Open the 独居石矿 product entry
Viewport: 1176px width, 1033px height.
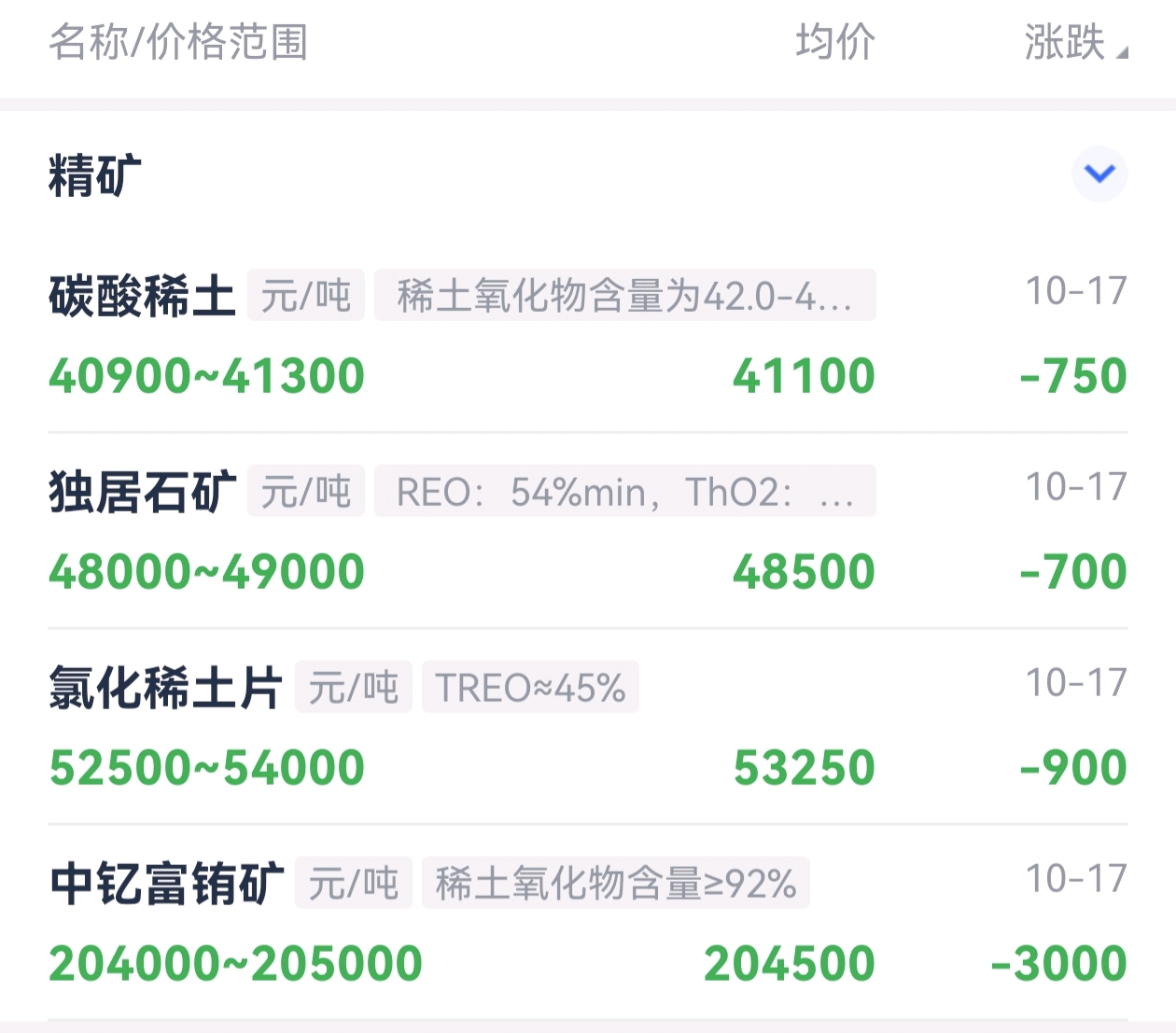tap(142, 493)
